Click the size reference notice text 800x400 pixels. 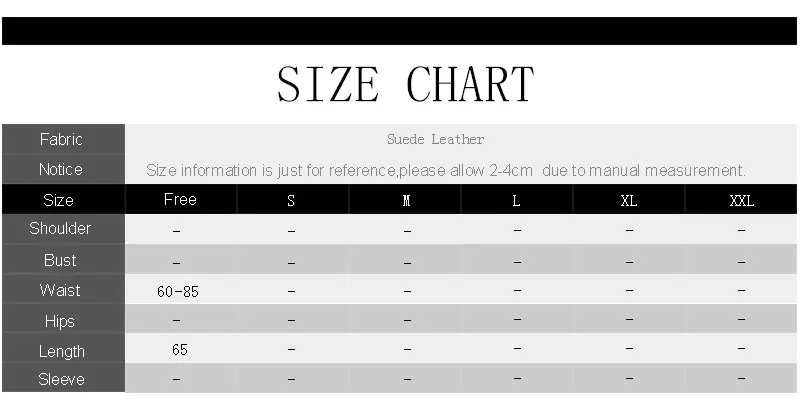point(446,170)
